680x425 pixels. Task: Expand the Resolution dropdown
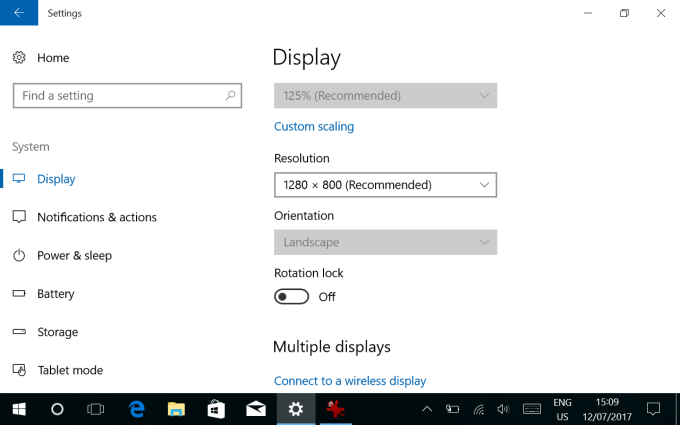(x=385, y=185)
